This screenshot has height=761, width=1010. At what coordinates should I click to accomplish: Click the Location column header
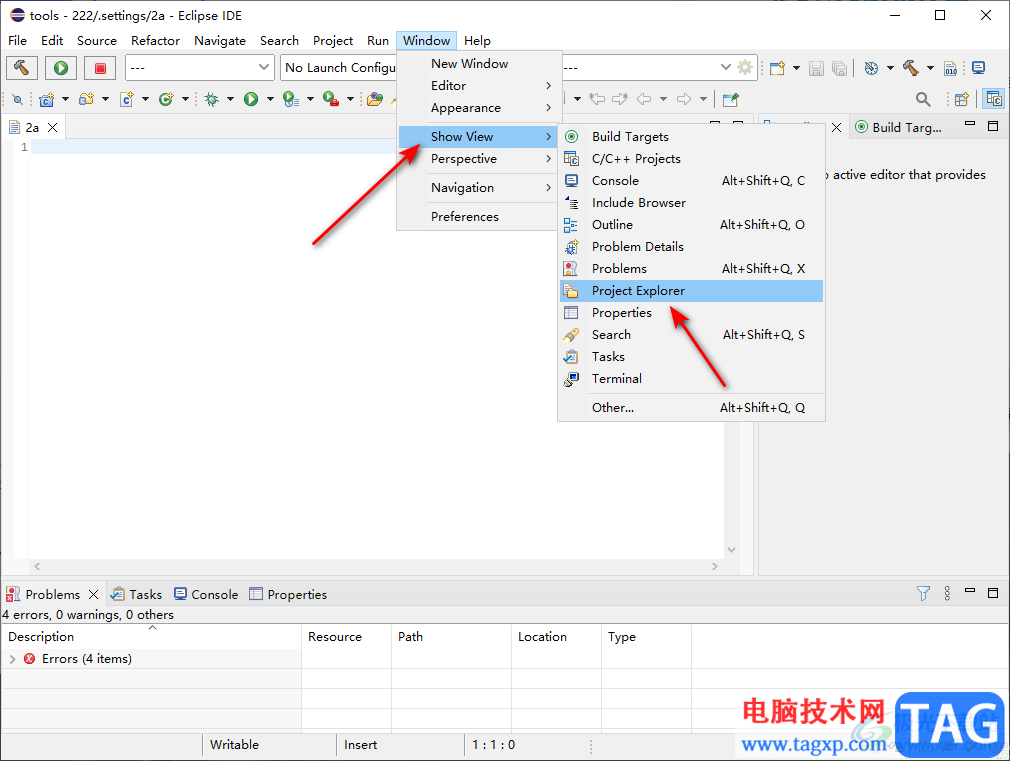[x=557, y=637]
